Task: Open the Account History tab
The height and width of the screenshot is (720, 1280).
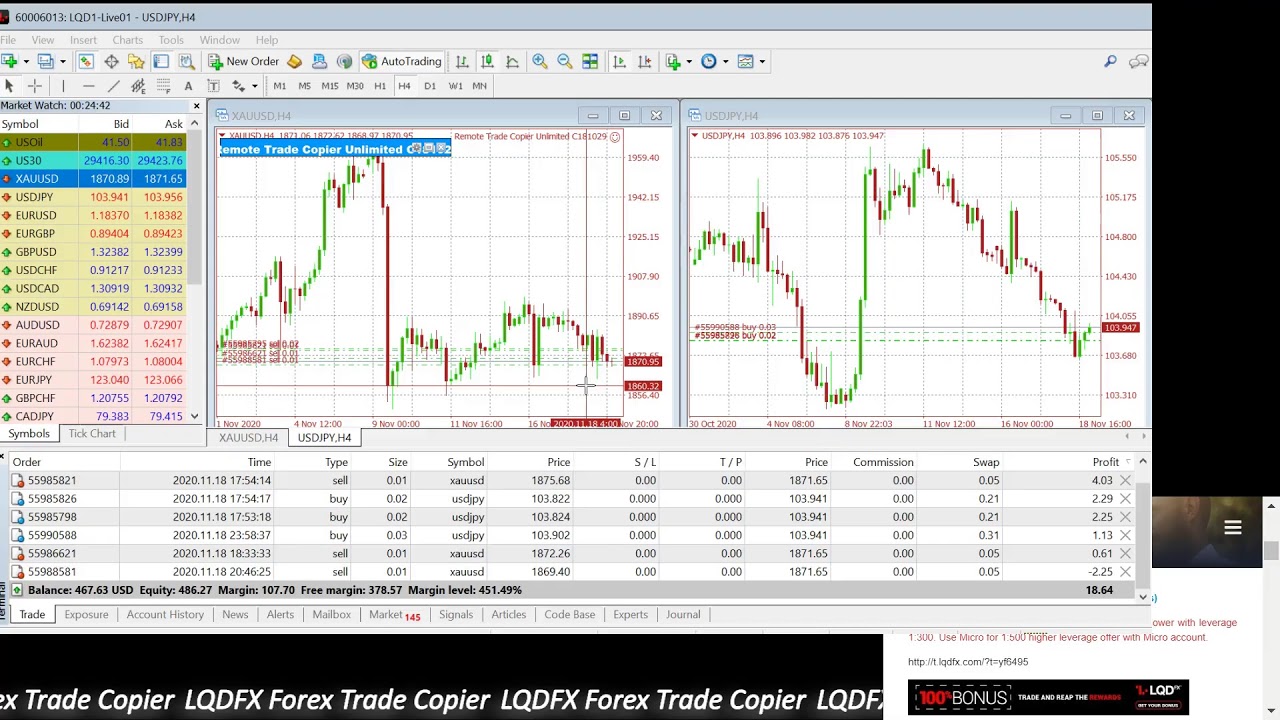Action: (x=165, y=615)
